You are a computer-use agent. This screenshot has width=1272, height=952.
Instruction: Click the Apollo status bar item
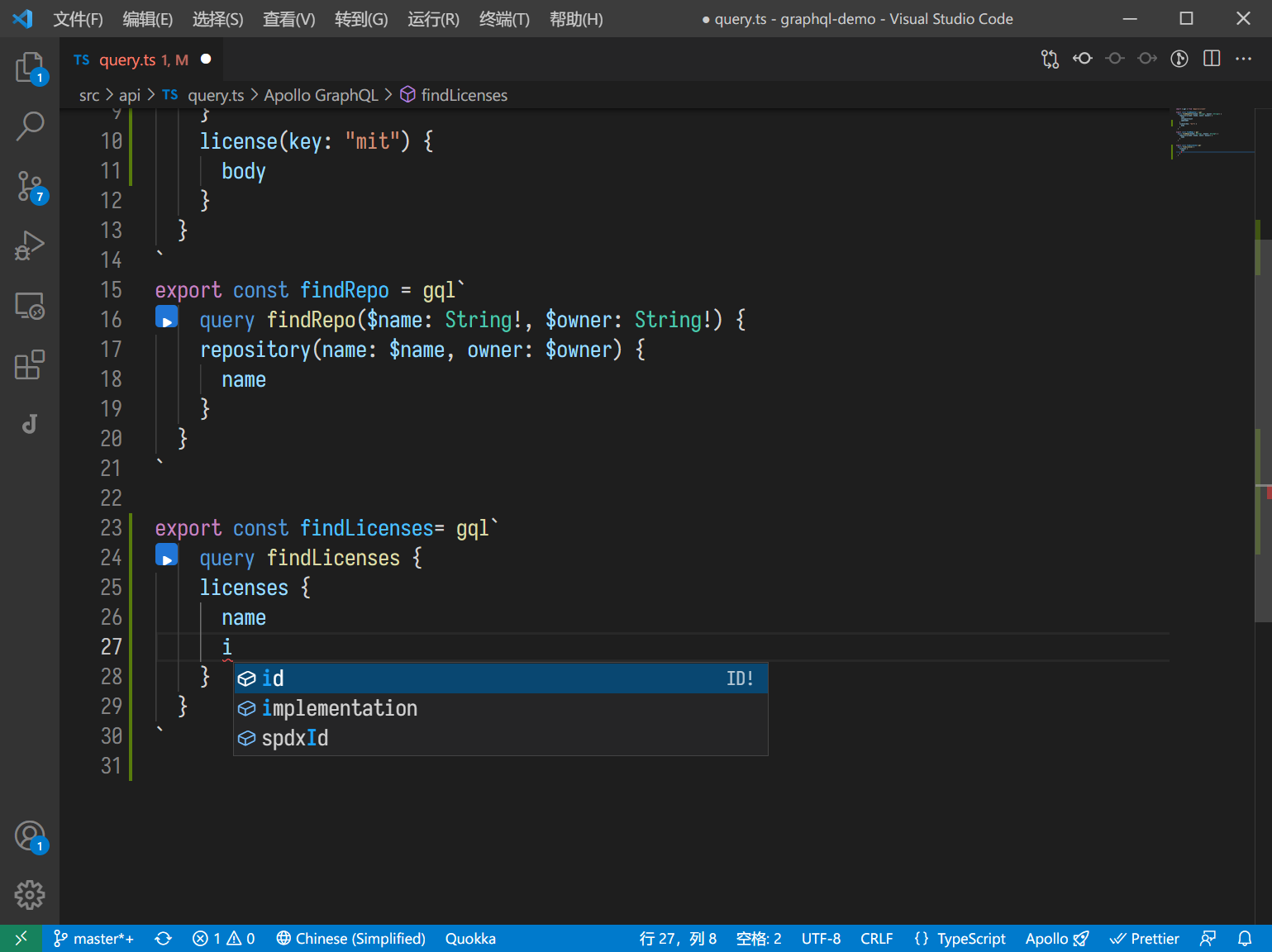(1056, 938)
